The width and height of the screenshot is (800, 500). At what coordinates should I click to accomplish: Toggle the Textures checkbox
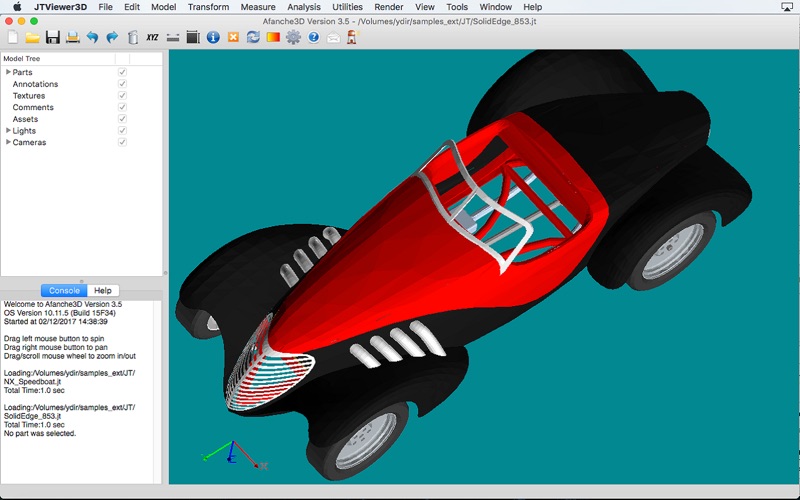click(122, 96)
